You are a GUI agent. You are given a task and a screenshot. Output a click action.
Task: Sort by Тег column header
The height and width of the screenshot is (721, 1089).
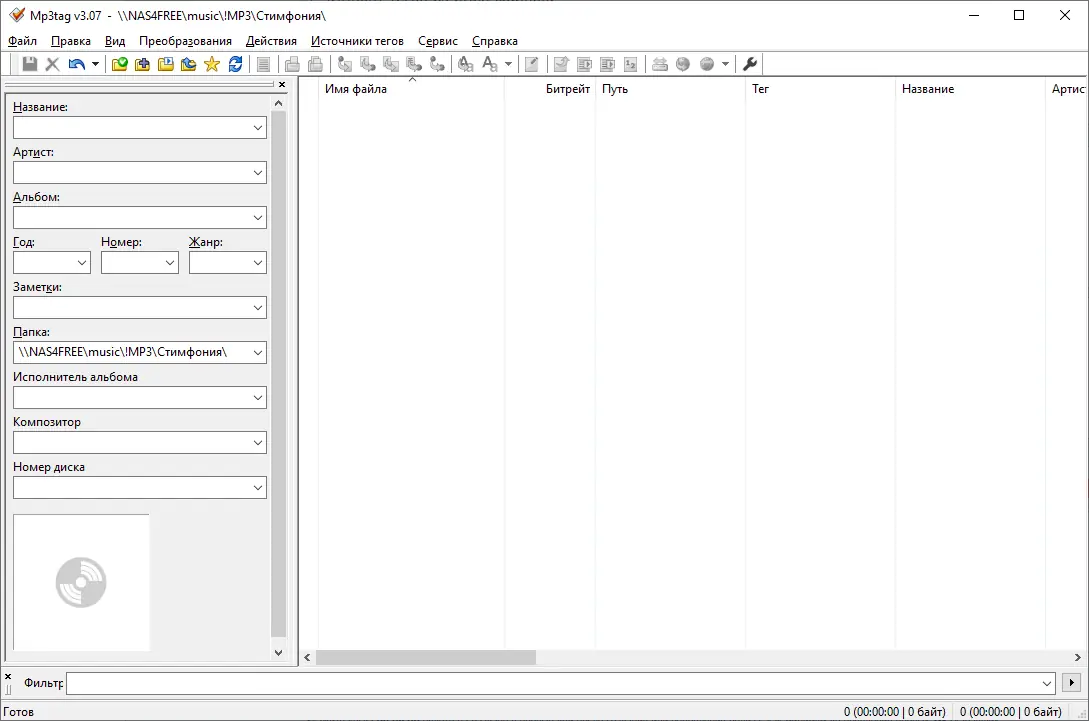coord(820,89)
